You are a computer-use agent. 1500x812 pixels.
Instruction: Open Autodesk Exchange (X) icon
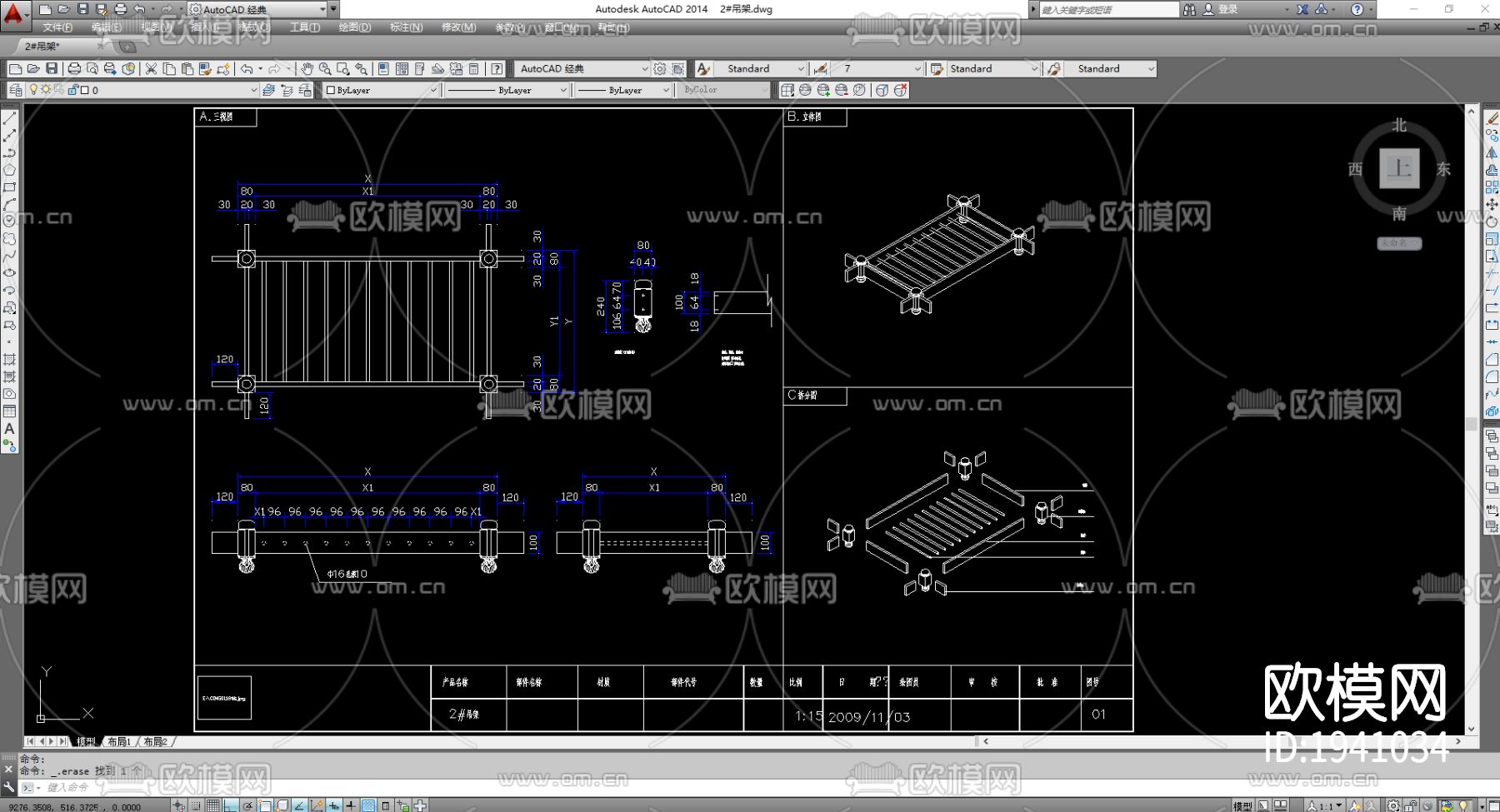pyautogui.click(x=1302, y=9)
